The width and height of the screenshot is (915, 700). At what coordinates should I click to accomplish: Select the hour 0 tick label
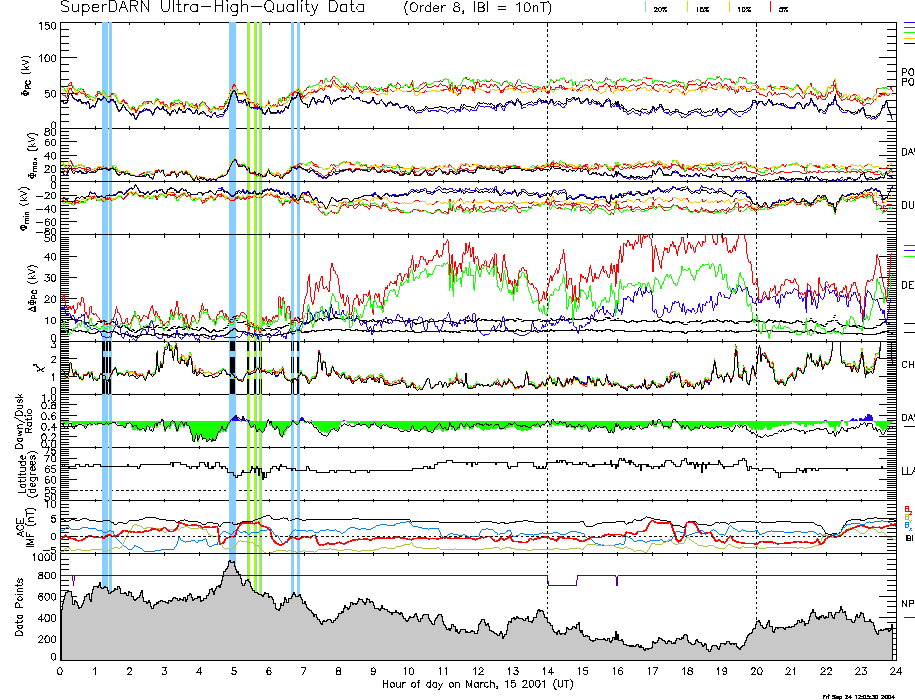coord(60,671)
